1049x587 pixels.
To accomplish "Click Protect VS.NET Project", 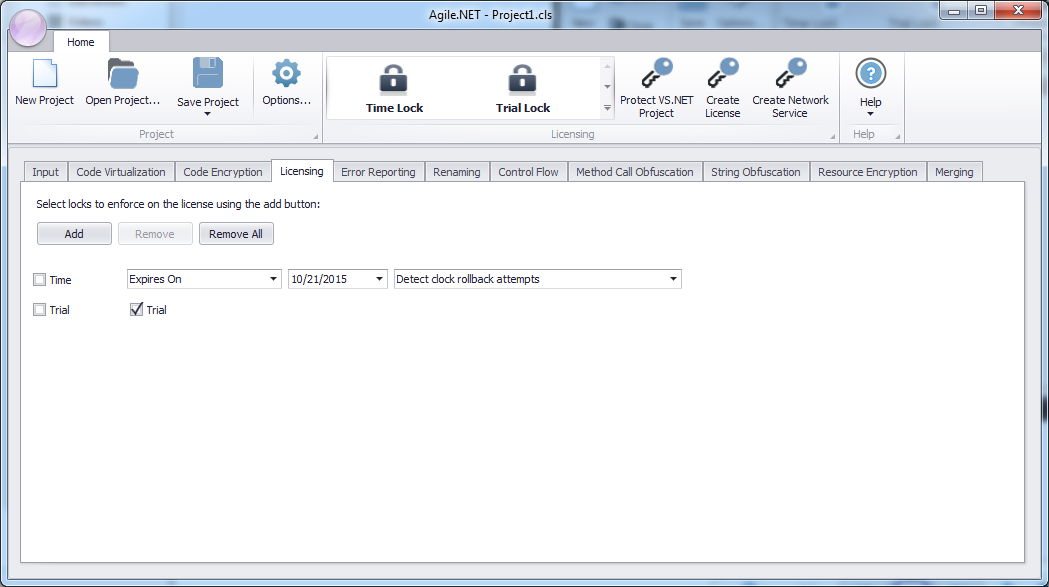I will point(656,85).
